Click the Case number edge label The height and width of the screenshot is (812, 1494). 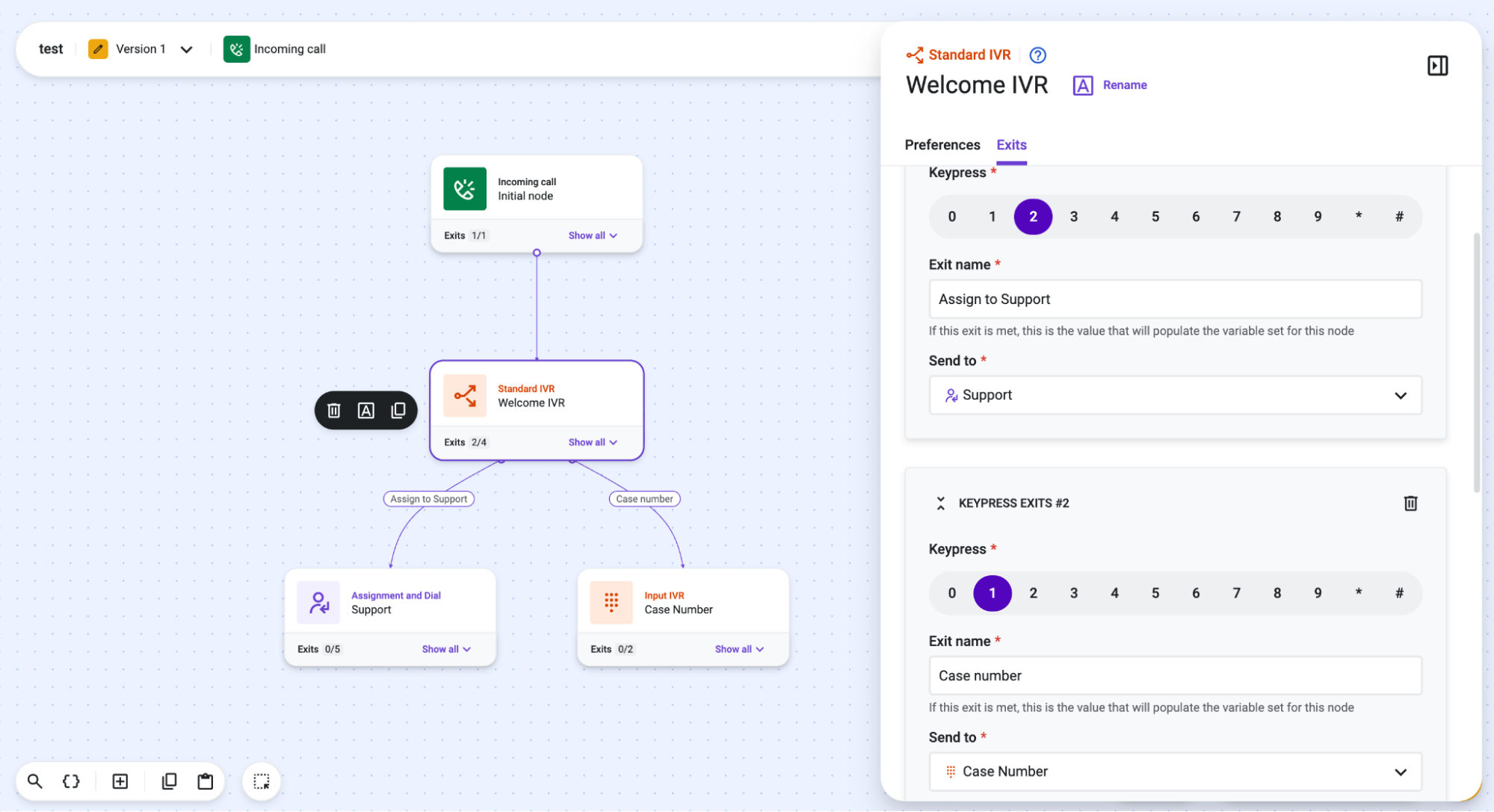point(644,499)
